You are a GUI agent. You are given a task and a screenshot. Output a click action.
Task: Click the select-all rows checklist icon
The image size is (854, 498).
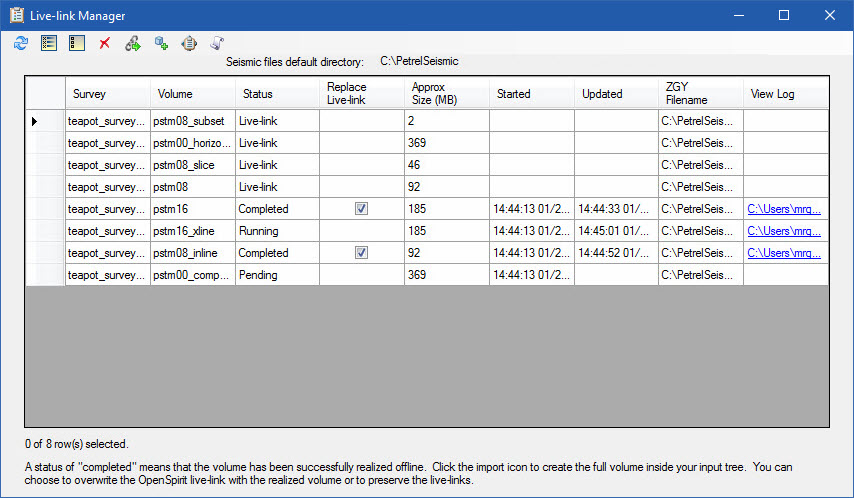point(49,43)
